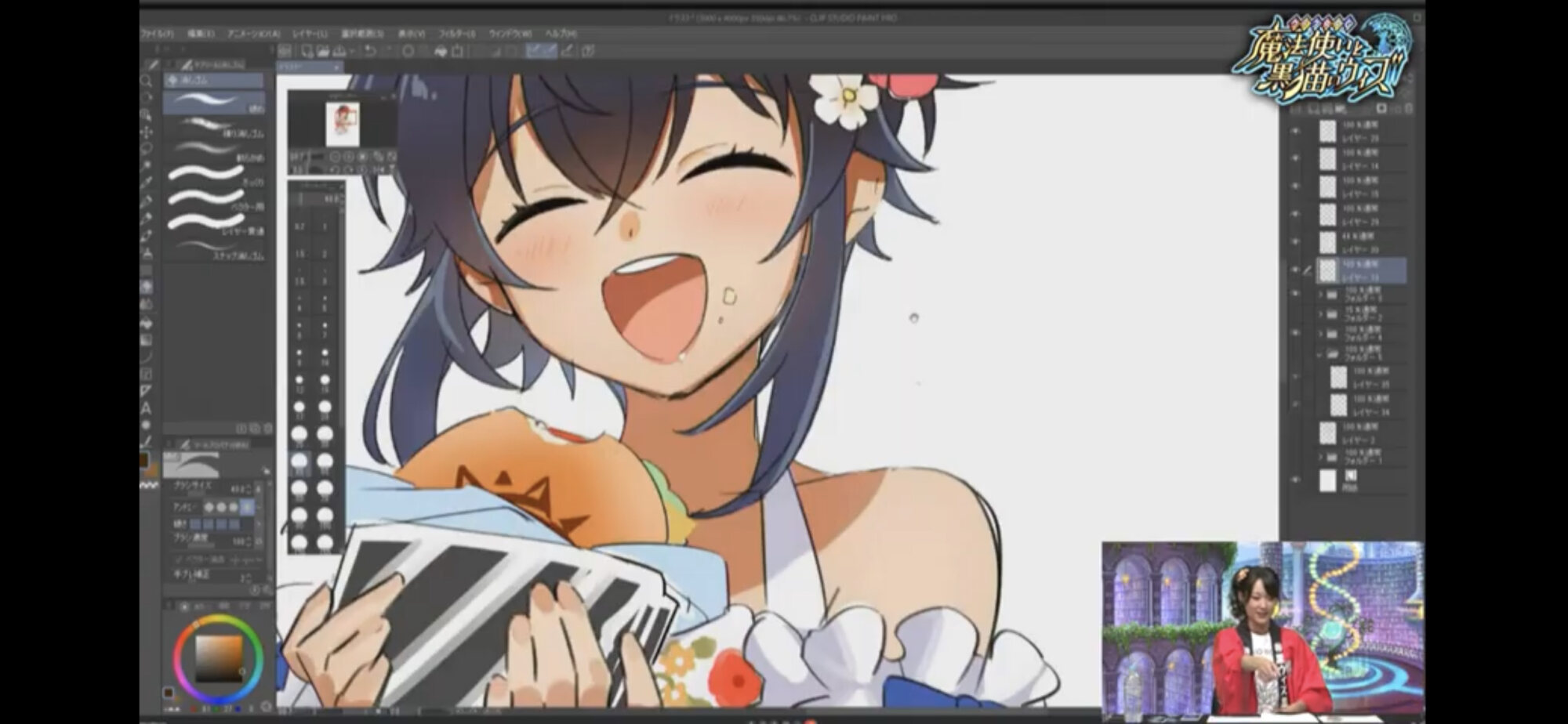Toggle visibility of the selected highlighted layer
The width and height of the screenshot is (1568, 724).
coord(1295,270)
